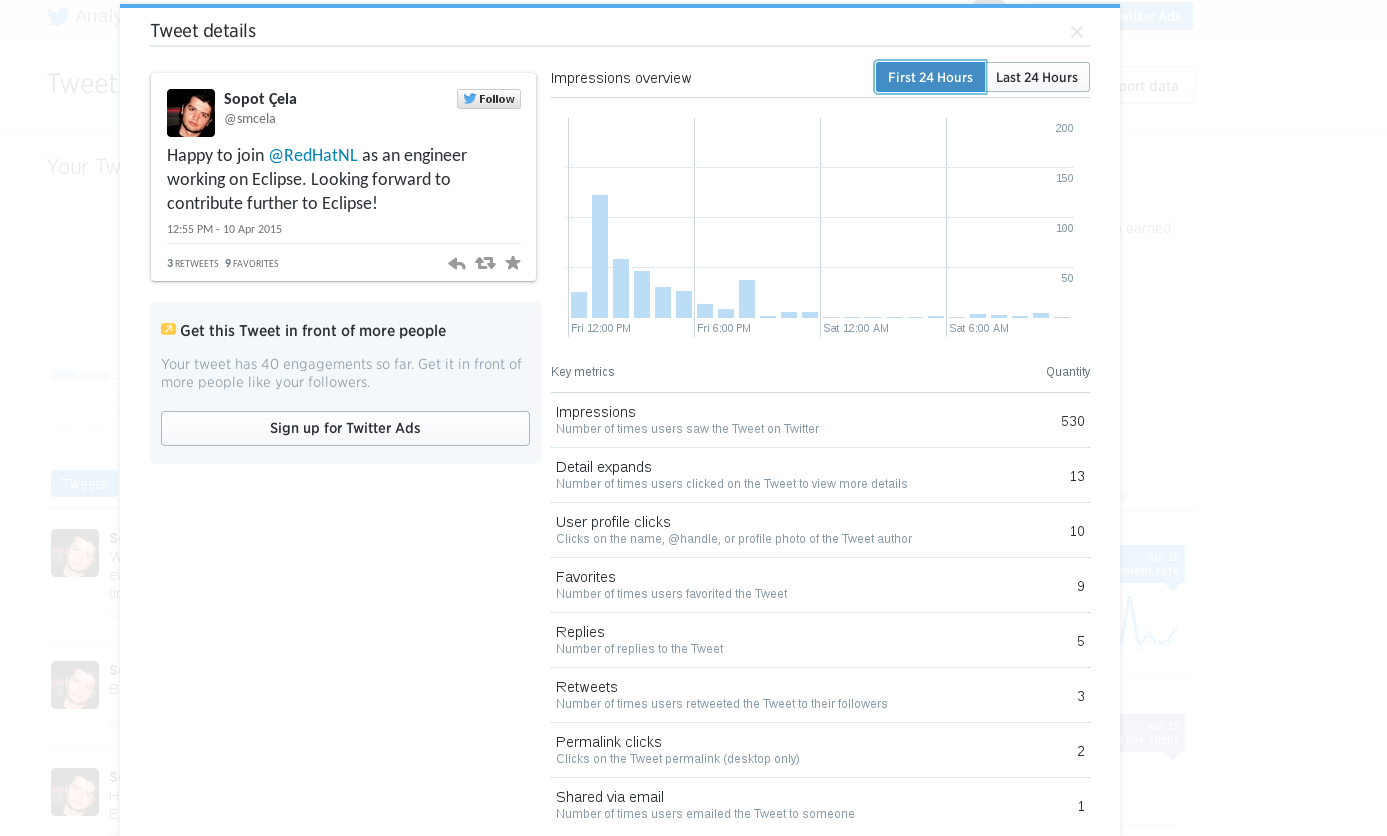Click the Twitter bird logo in background page
The width and height of the screenshot is (1387, 836).
tap(59, 16)
